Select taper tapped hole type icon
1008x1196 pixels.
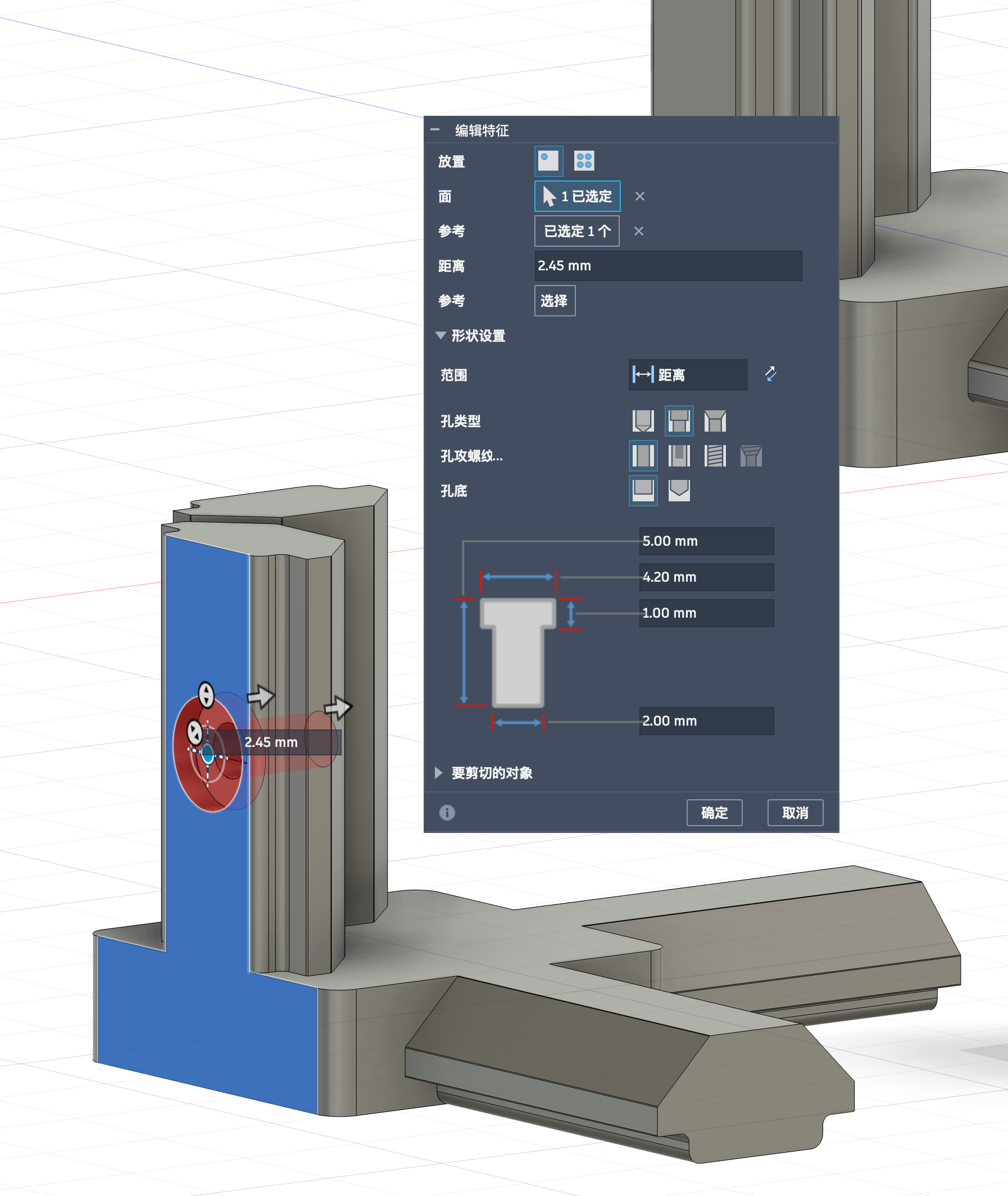tap(750, 456)
